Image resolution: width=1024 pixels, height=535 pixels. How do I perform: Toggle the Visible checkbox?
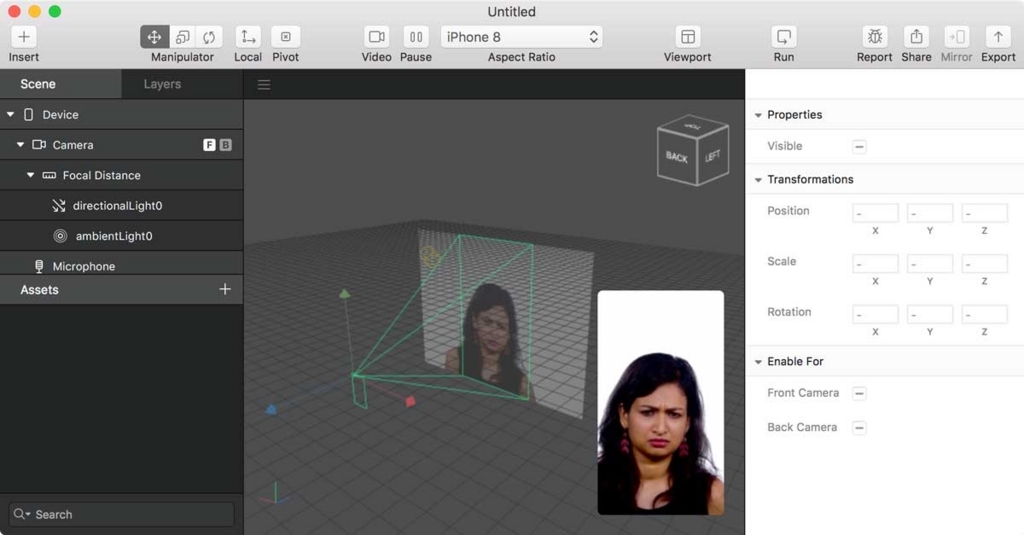pyautogui.click(x=859, y=146)
